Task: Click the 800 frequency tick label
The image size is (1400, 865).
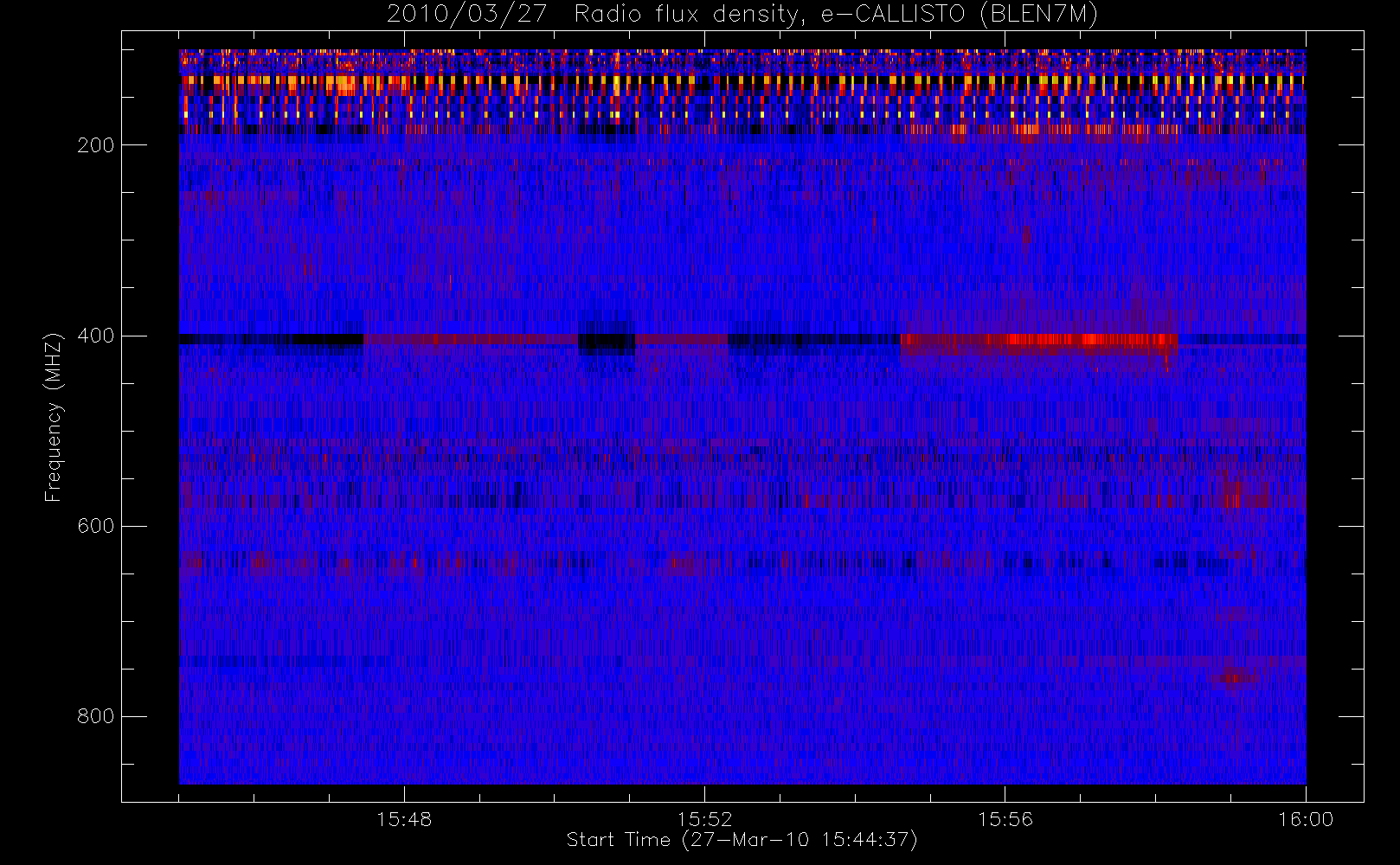Action: click(x=96, y=716)
